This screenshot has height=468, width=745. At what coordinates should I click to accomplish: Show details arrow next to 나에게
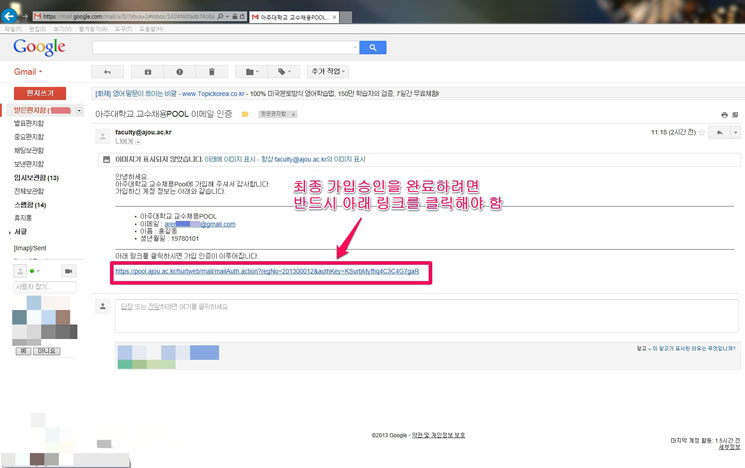[138, 142]
